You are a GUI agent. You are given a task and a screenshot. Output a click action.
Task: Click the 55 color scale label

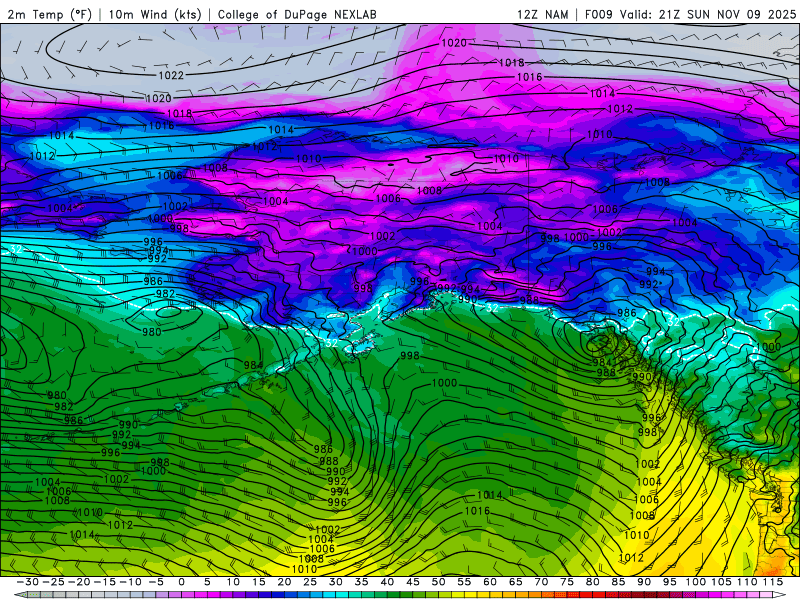[x=464, y=582]
